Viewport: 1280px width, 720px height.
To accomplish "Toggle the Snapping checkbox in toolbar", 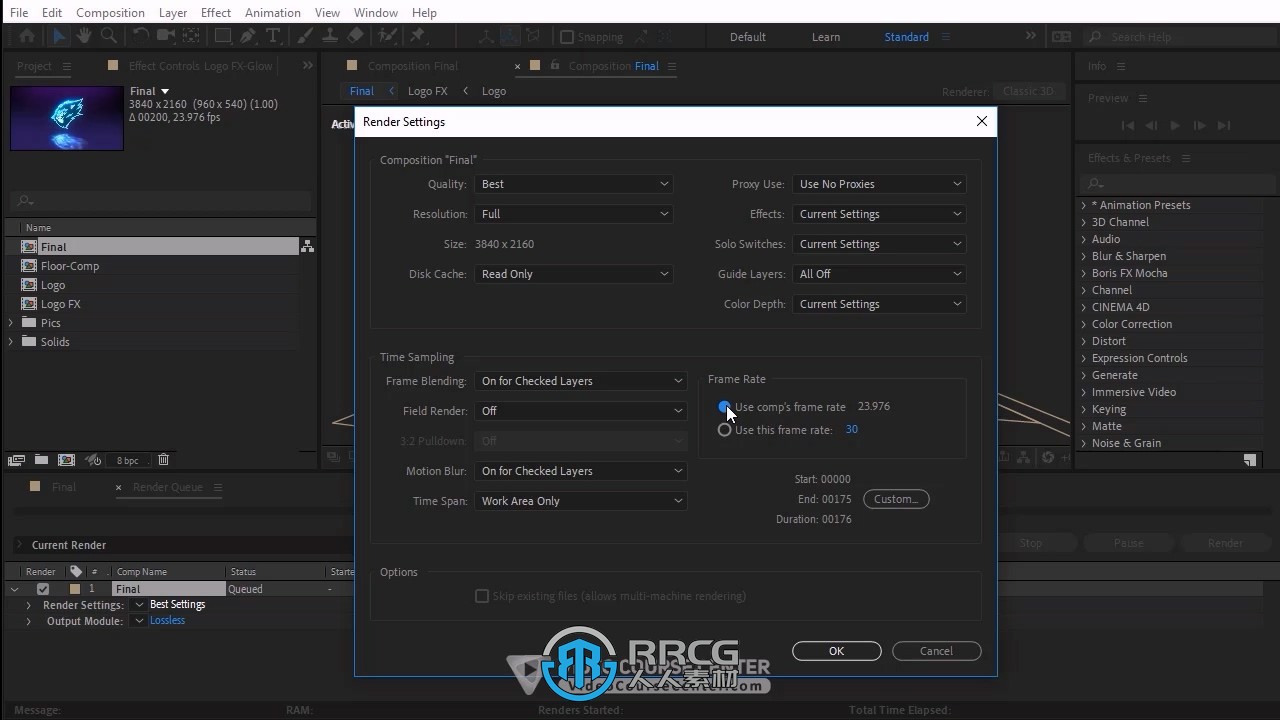I will click(567, 37).
